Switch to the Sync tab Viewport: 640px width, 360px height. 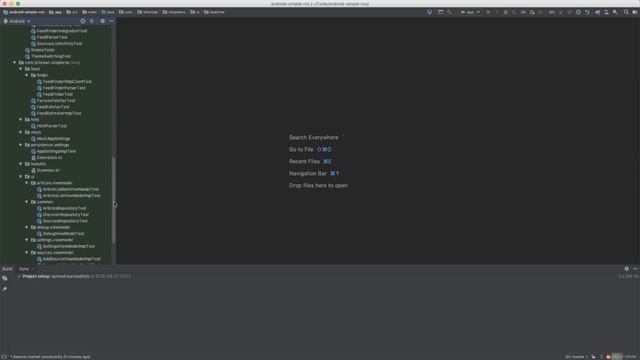click(x=24, y=269)
